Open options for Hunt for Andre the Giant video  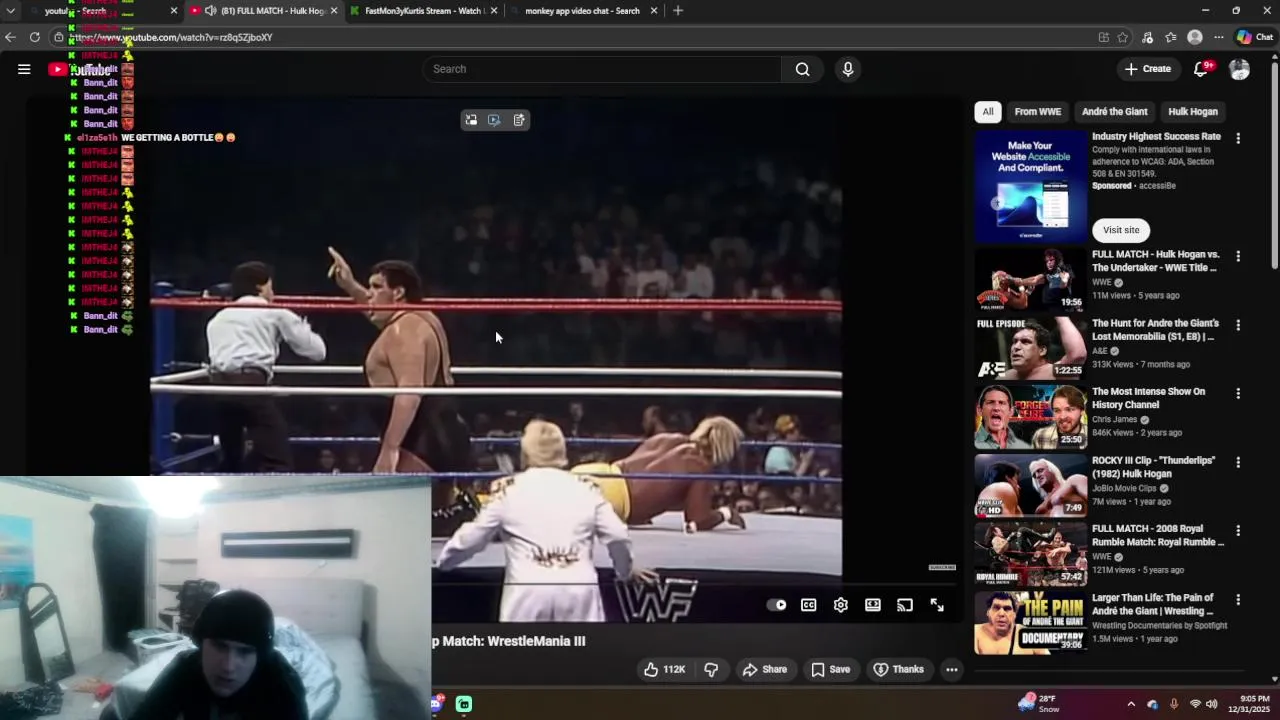1238,325
